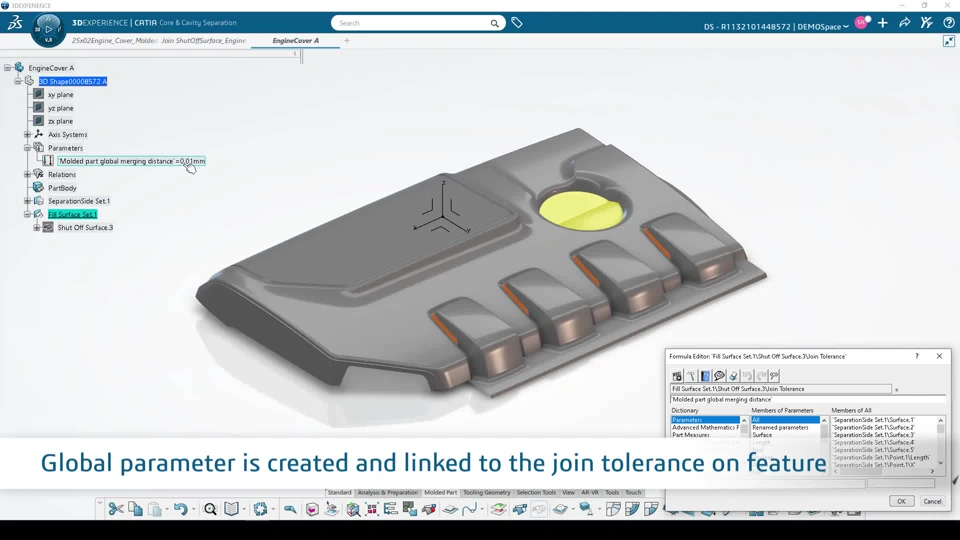Select the zx plane tree item
Image resolution: width=960 pixels, height=540 pixels.
coord(61,121)
